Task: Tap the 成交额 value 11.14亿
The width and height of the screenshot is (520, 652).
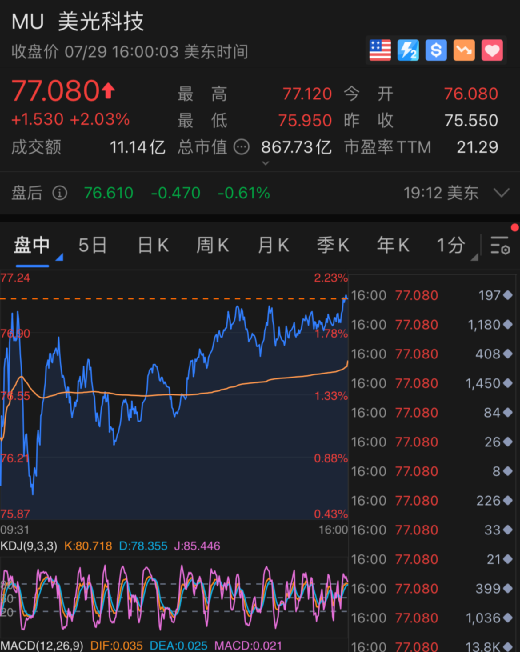Action: [138, 147]
